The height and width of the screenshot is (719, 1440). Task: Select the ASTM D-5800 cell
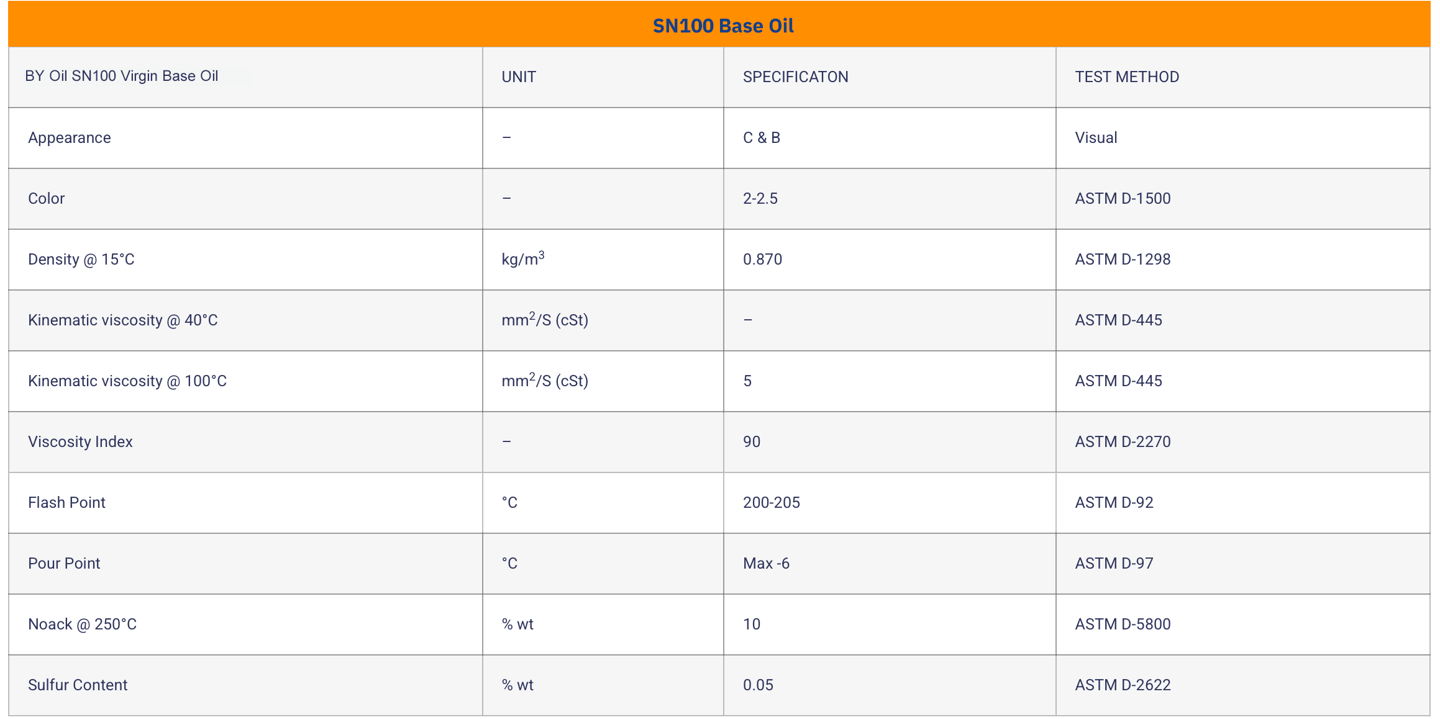[1122, 625]
